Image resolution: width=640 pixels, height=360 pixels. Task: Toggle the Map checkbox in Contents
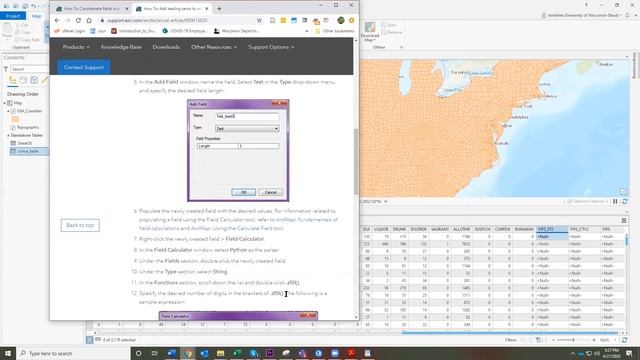click(x=10, y=103)
